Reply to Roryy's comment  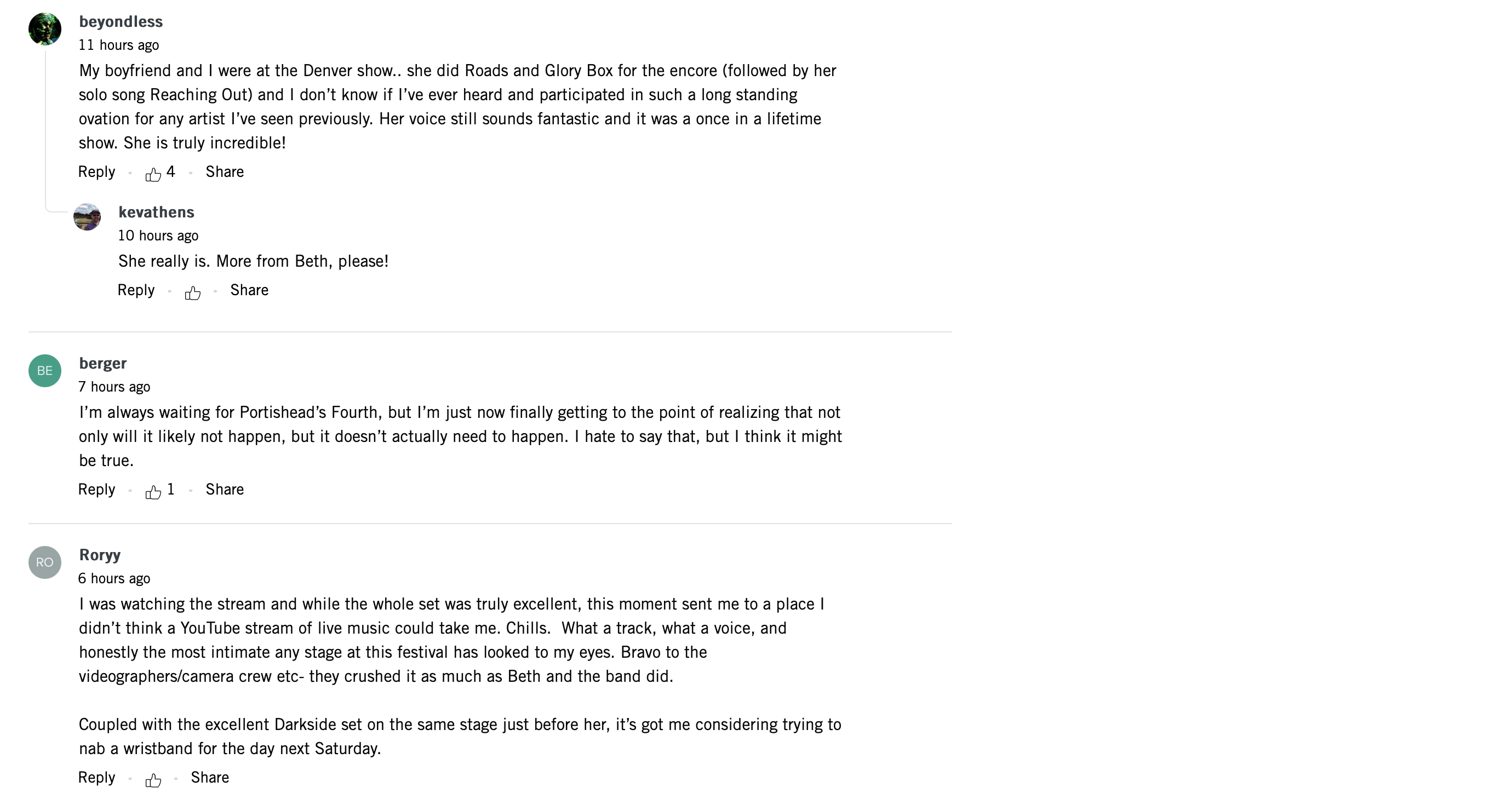[97, 777]
